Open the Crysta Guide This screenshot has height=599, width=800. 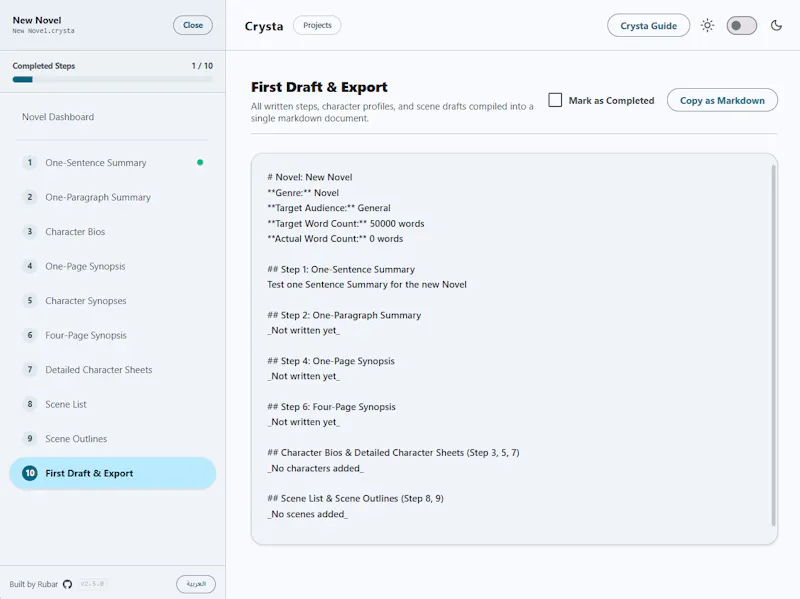648,26
